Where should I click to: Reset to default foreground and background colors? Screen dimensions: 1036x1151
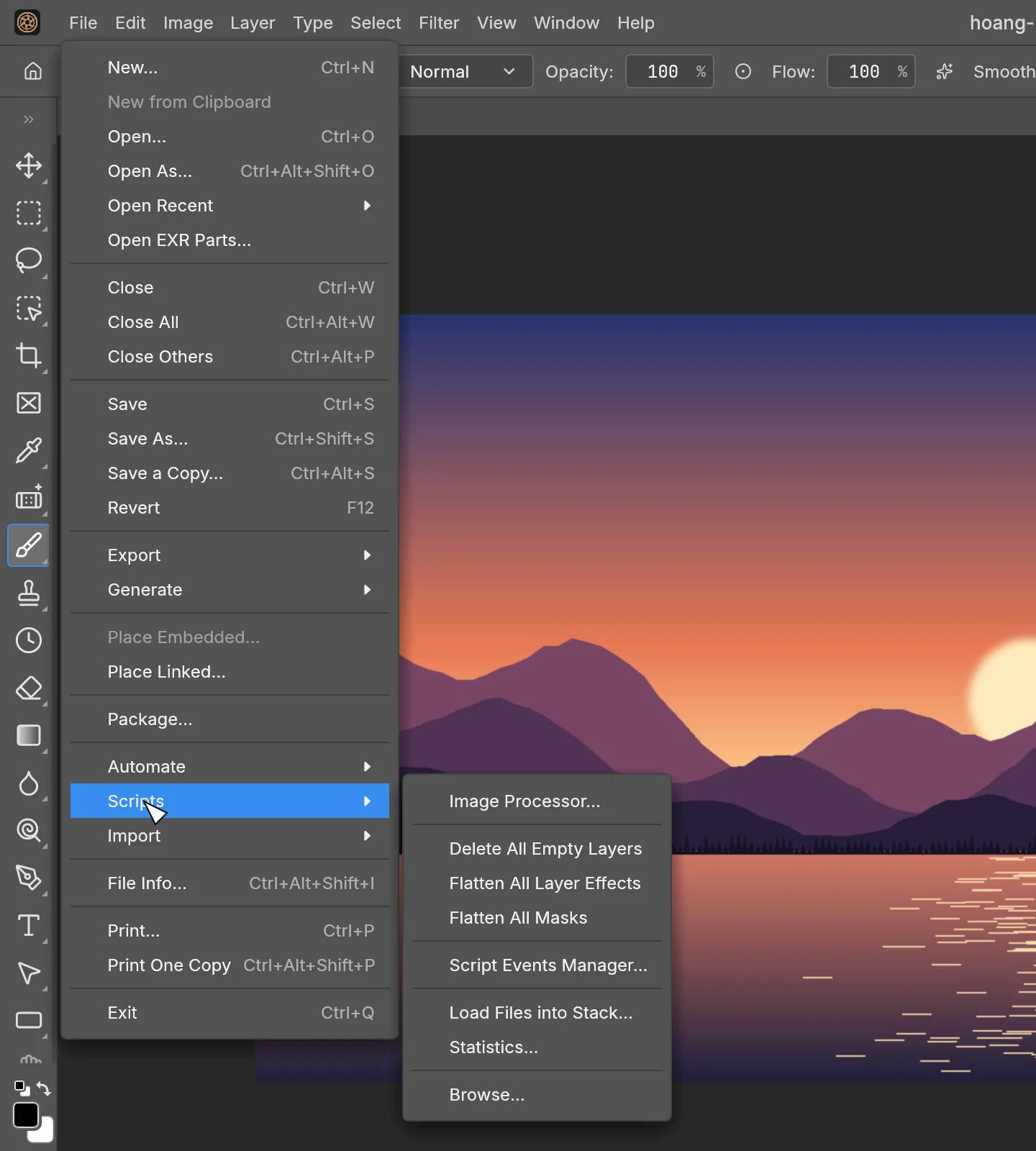[22, 1088]
